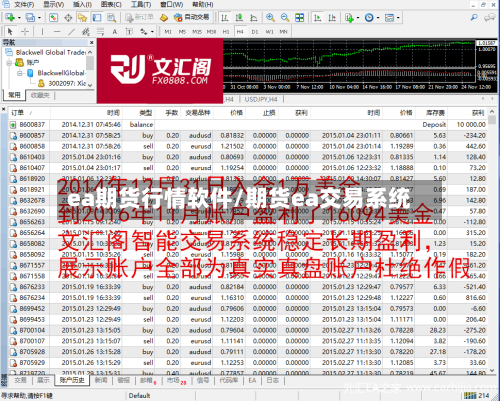Toggle the Navigator window star-folder icon
The image size is (500, 401).
tap(82, 17)
